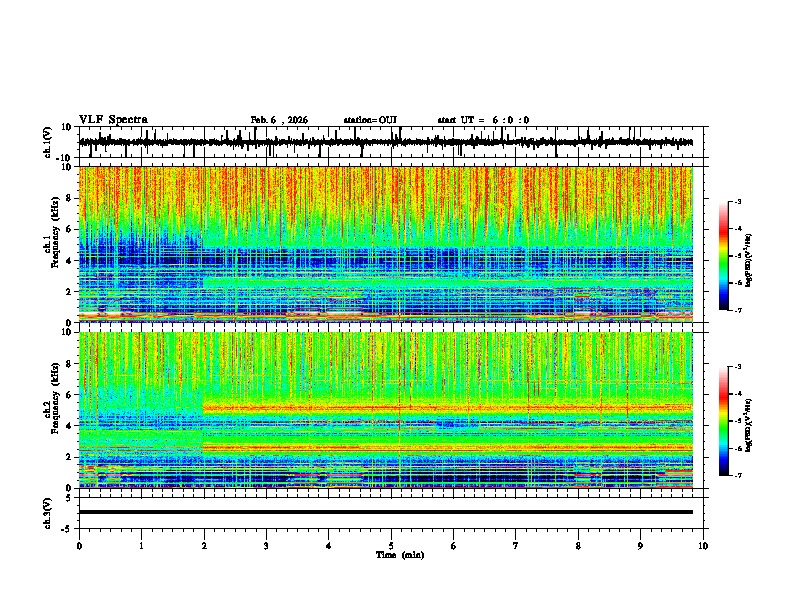Click the ch.2 color scale bar
Screen dimensions: 792x612
(x=724, y=421)
